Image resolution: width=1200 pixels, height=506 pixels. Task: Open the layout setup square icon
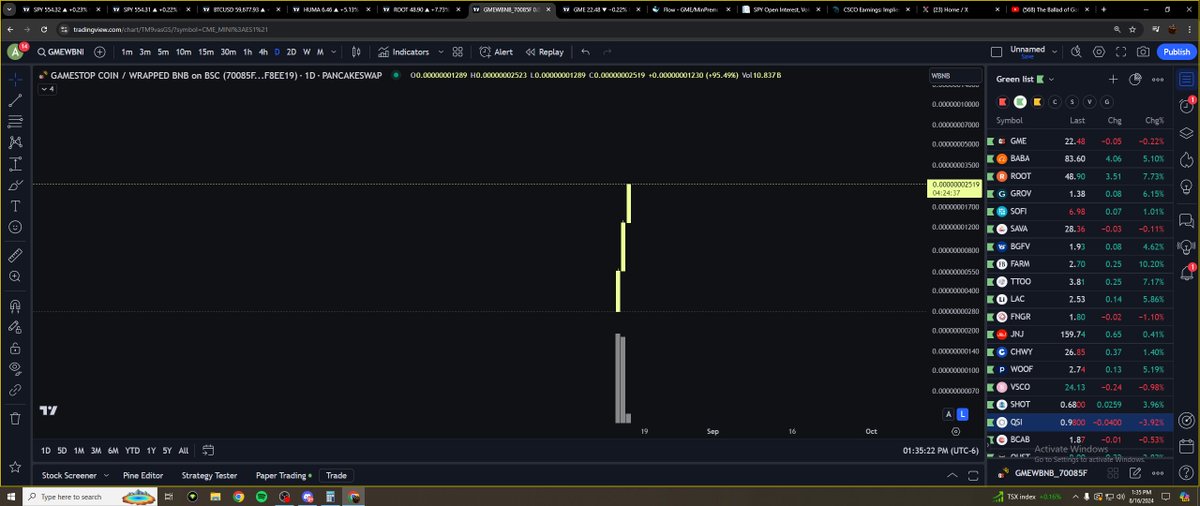pos(995,52)
